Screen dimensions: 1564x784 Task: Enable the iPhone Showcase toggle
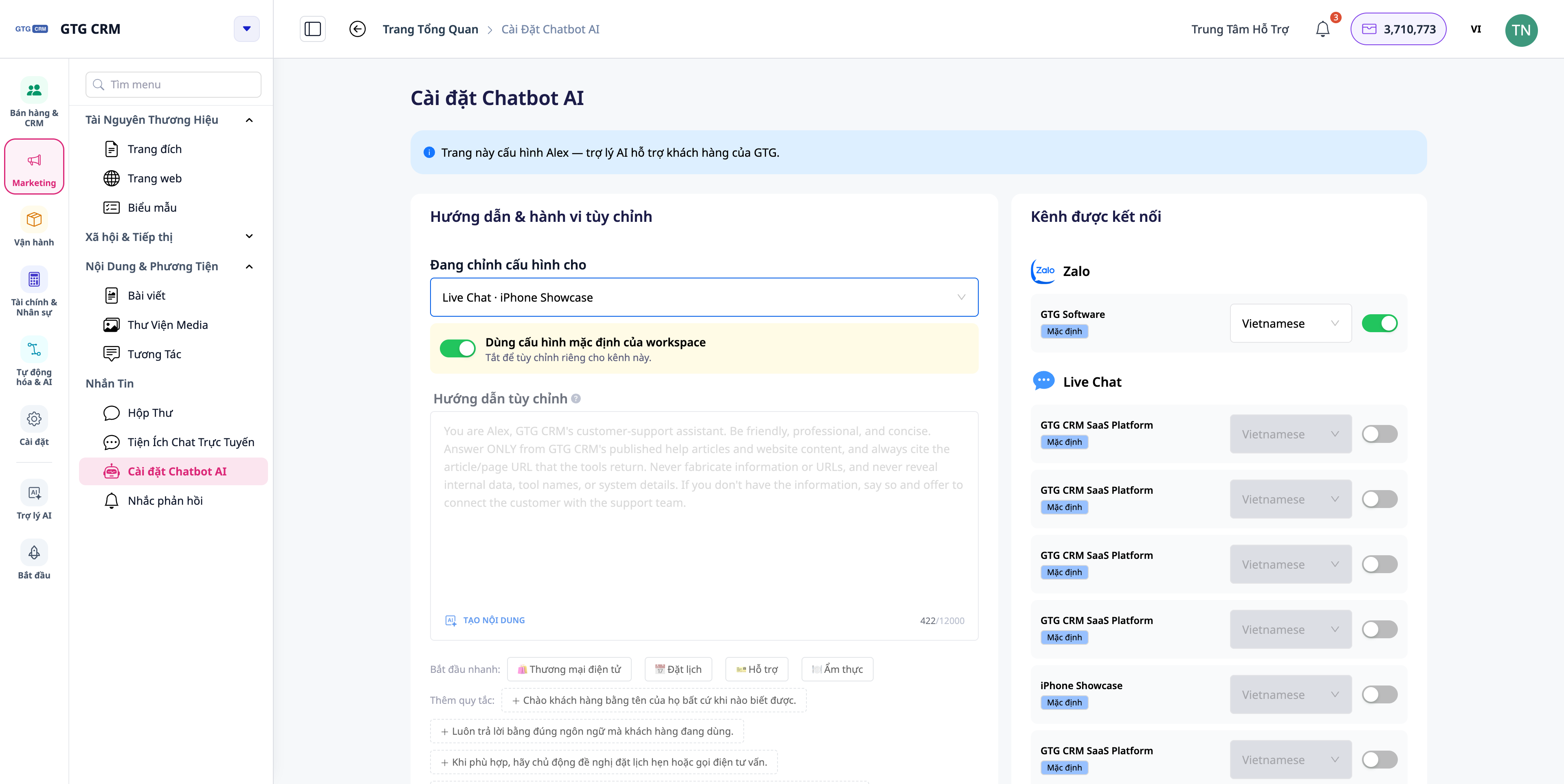[x=1379, y=694]
